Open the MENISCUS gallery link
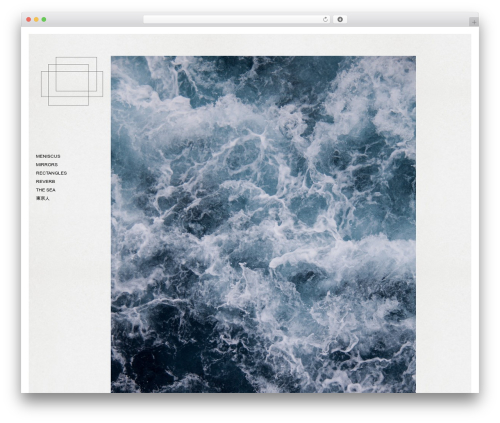Screen dimensions: 500x423 pyautogui.click(x=48, y=156)
